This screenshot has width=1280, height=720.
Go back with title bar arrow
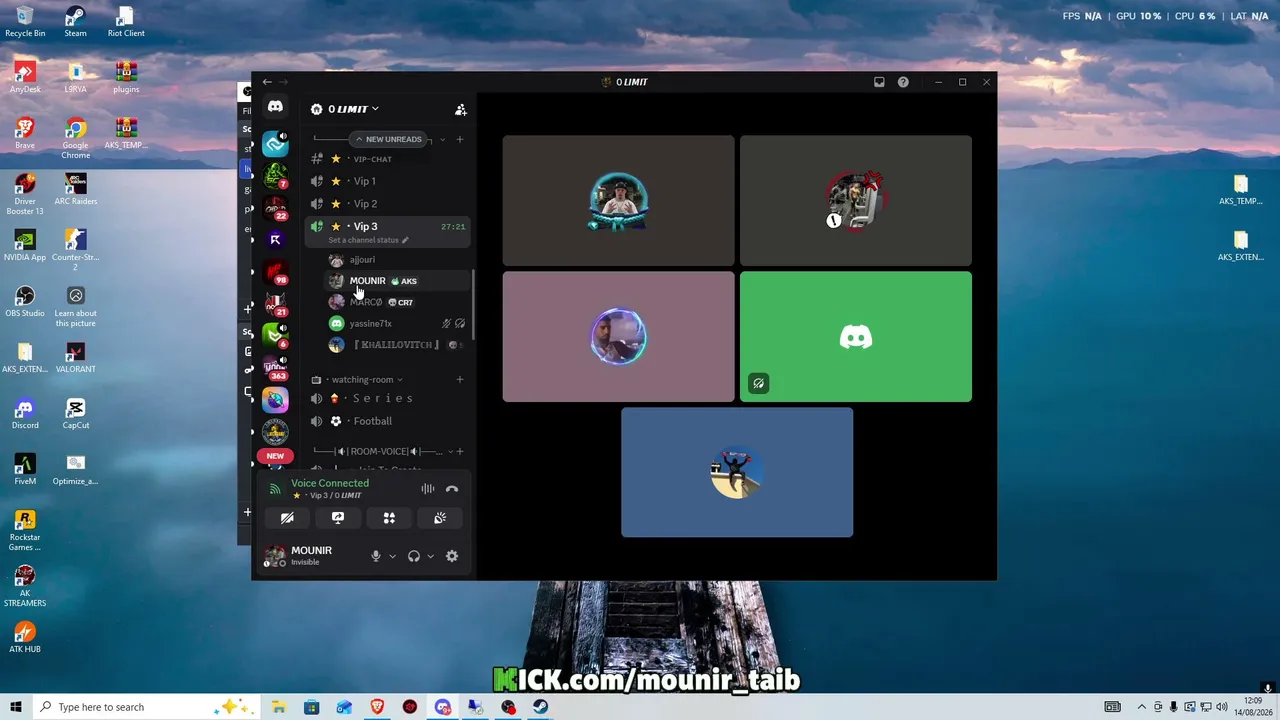267,82
